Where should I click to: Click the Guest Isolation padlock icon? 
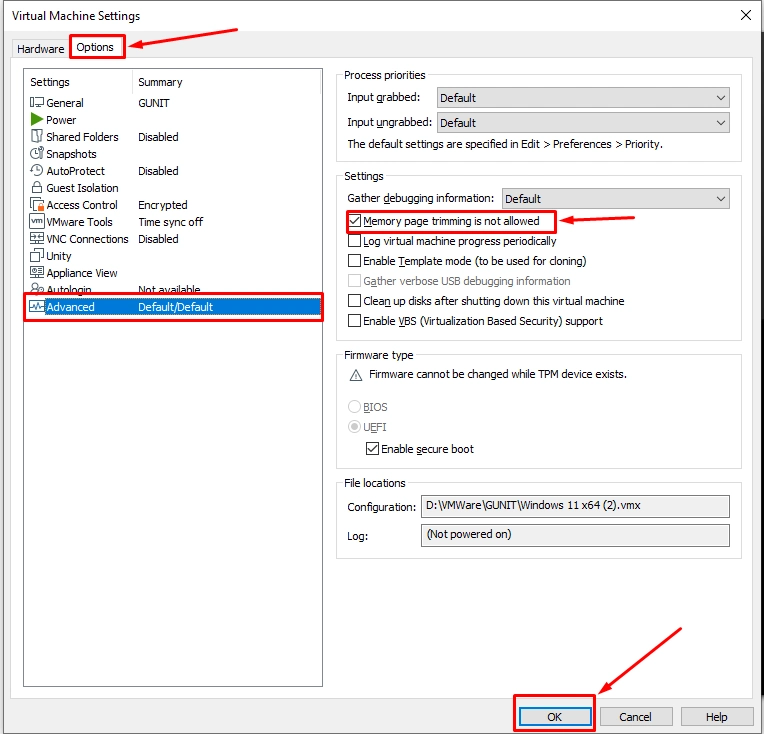pyautogui.click(x=37, y=188)
